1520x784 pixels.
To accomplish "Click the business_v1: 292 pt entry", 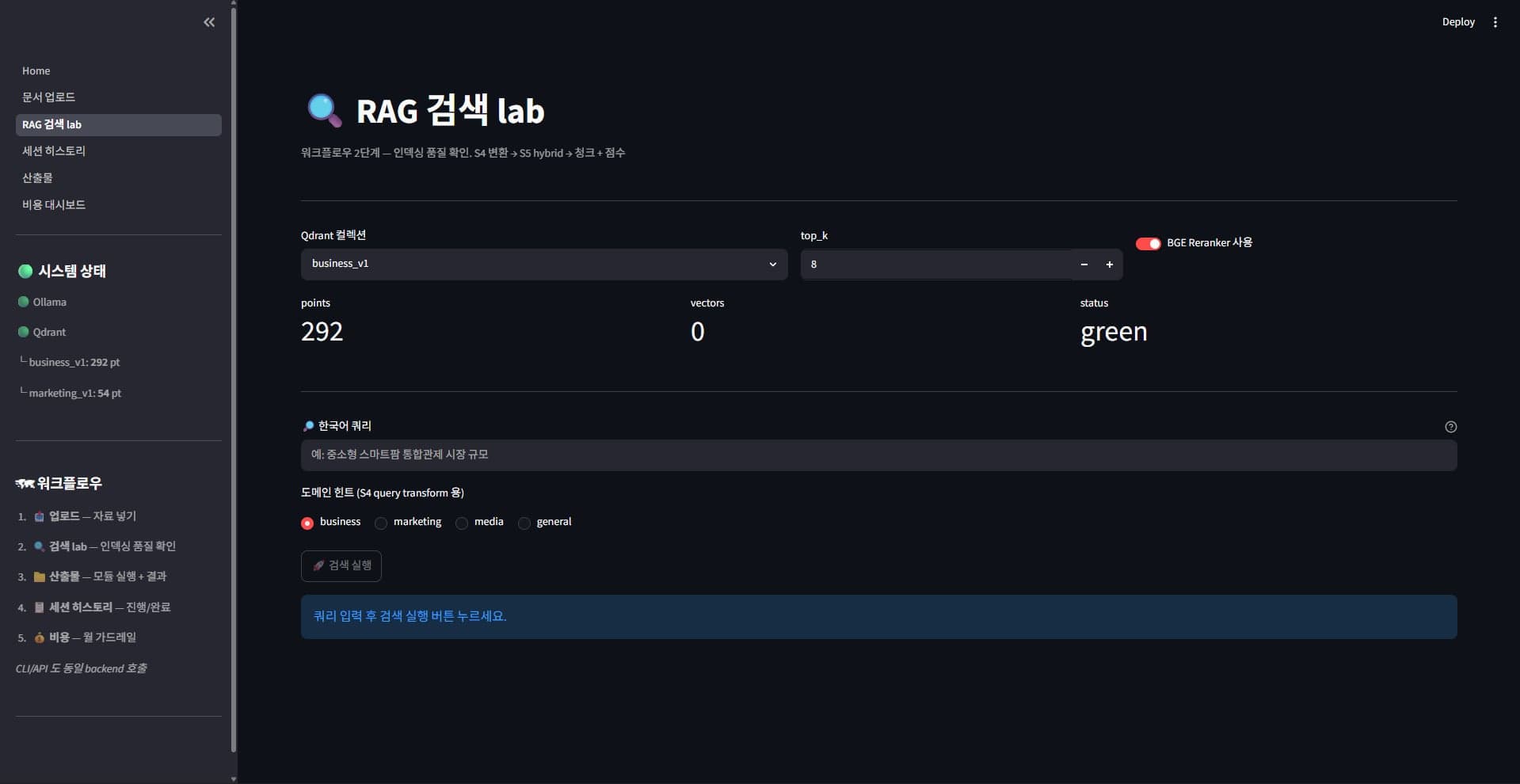I will pos(70,363).
